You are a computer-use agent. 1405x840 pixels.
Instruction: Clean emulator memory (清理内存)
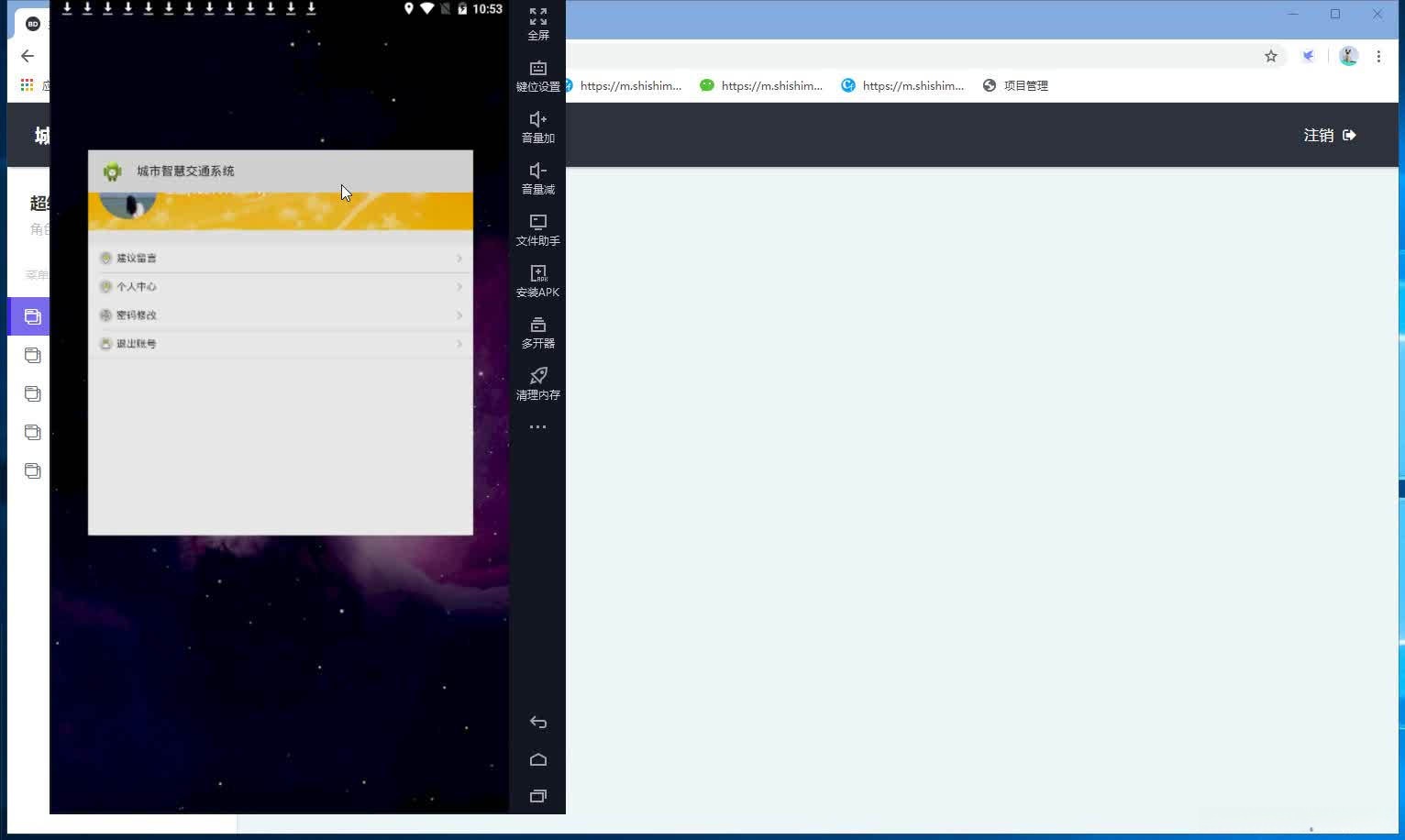538,384
